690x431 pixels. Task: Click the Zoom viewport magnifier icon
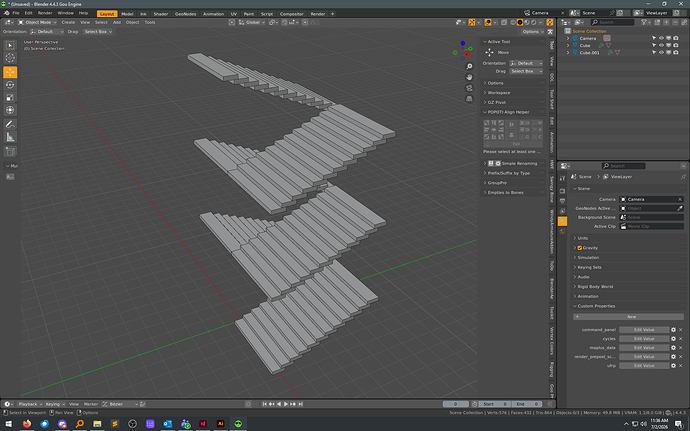coord(470,66)
